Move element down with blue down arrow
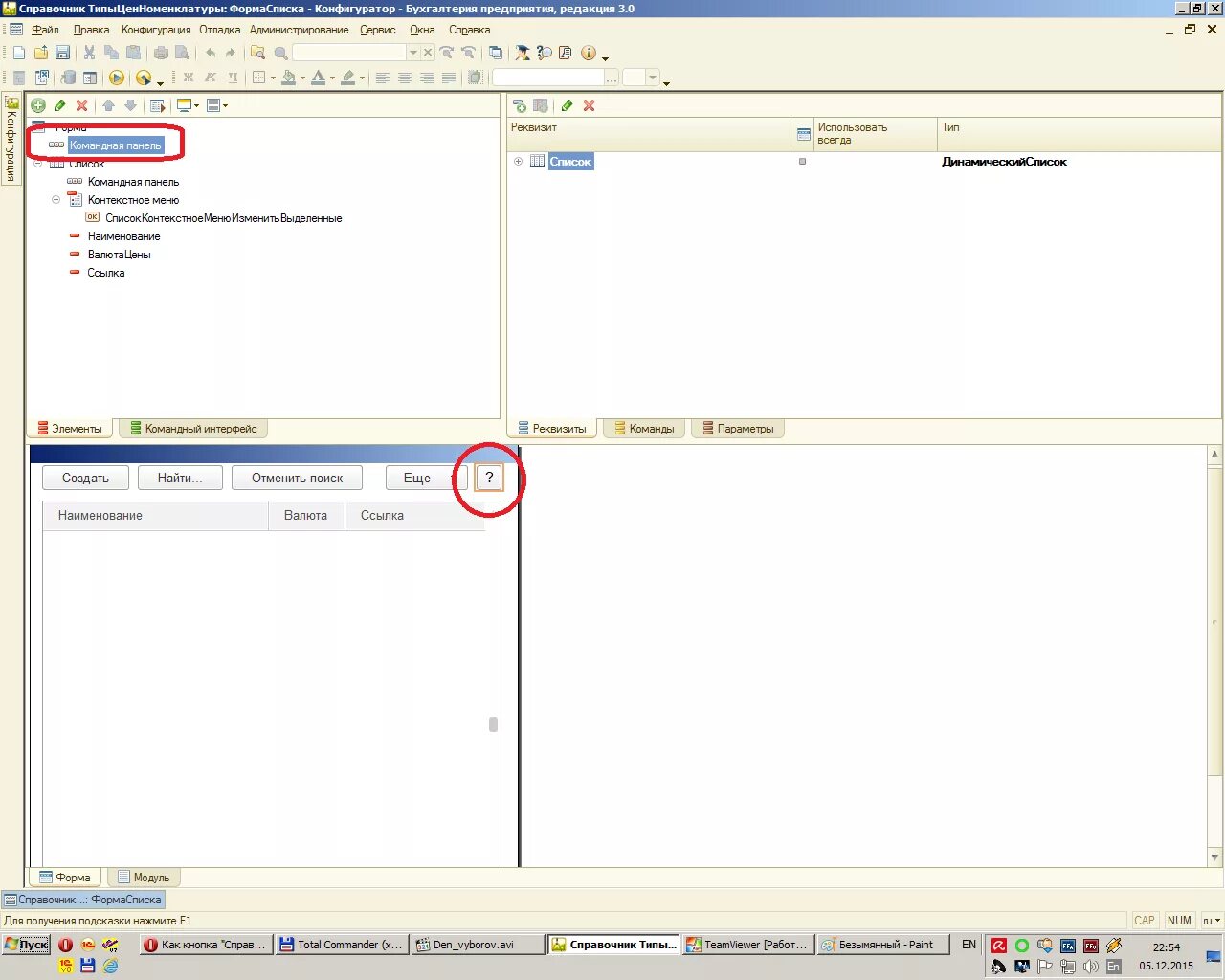The image size is (1225, 980). (x=130, y=105)
